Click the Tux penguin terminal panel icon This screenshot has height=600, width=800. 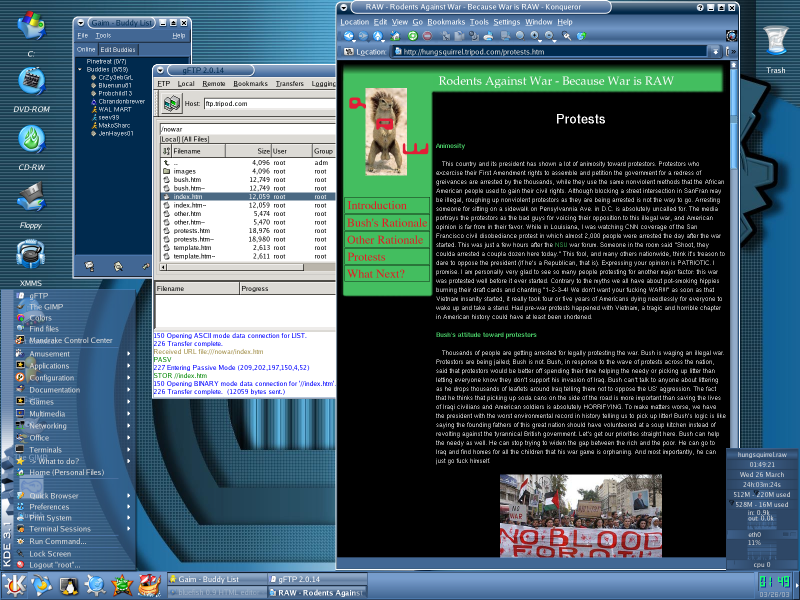[x=69, y=586]
